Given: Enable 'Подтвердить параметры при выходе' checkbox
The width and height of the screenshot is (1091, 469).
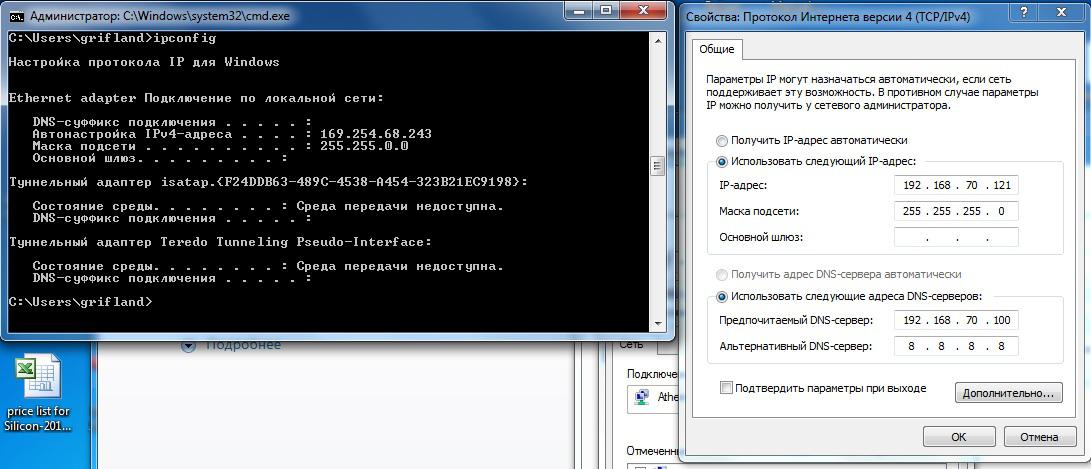Looking at the screenshot, I should point(726,388).
